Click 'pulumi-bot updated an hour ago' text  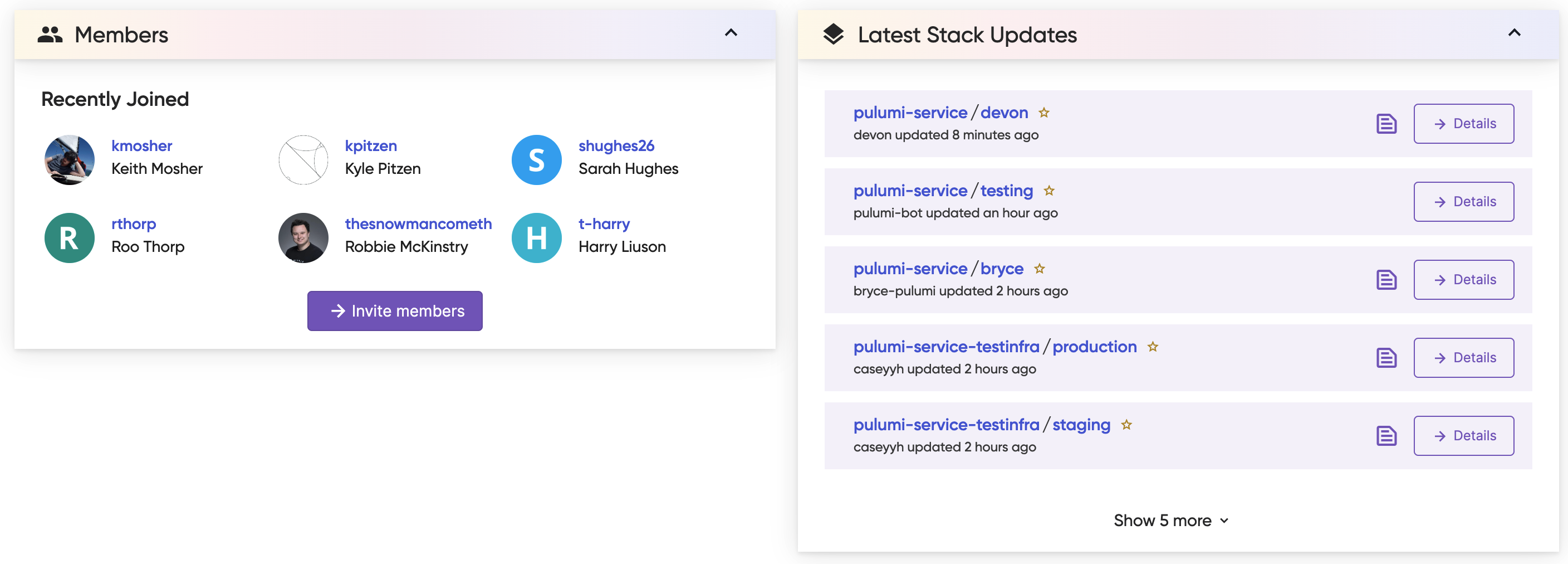pyautogui.click(x=955, y=213)
